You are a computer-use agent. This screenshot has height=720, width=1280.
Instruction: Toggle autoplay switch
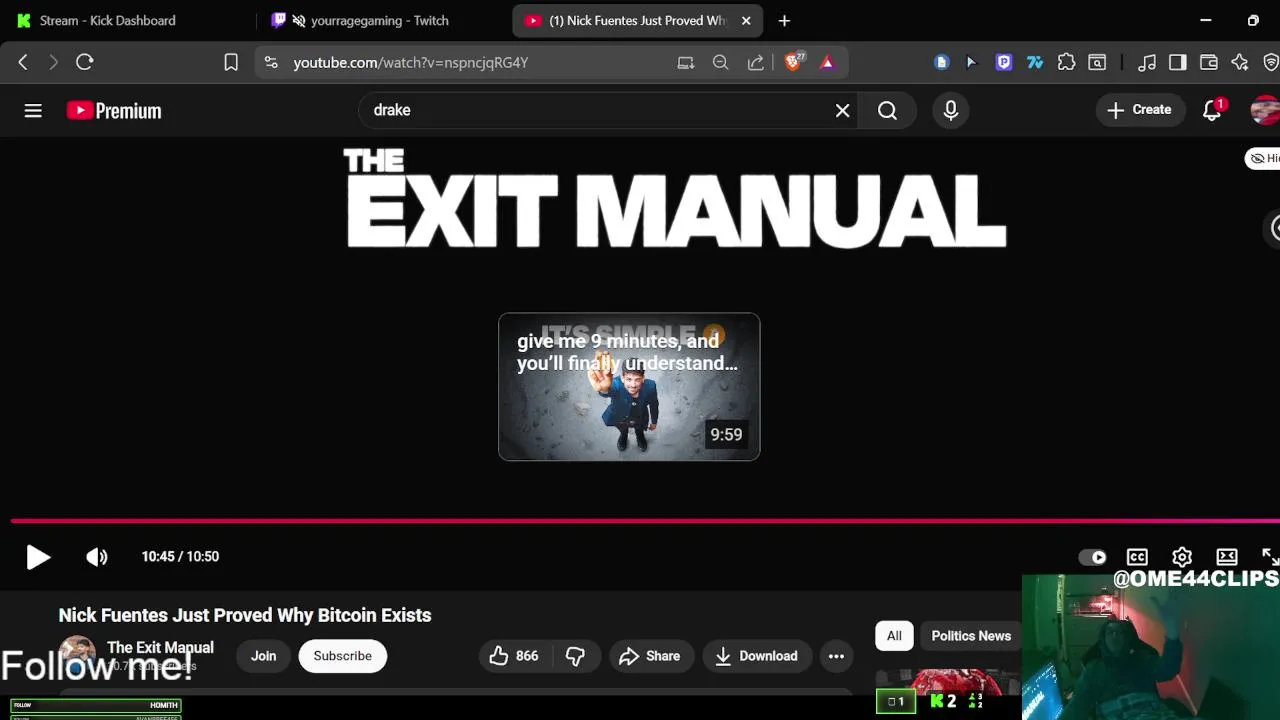1093,557
